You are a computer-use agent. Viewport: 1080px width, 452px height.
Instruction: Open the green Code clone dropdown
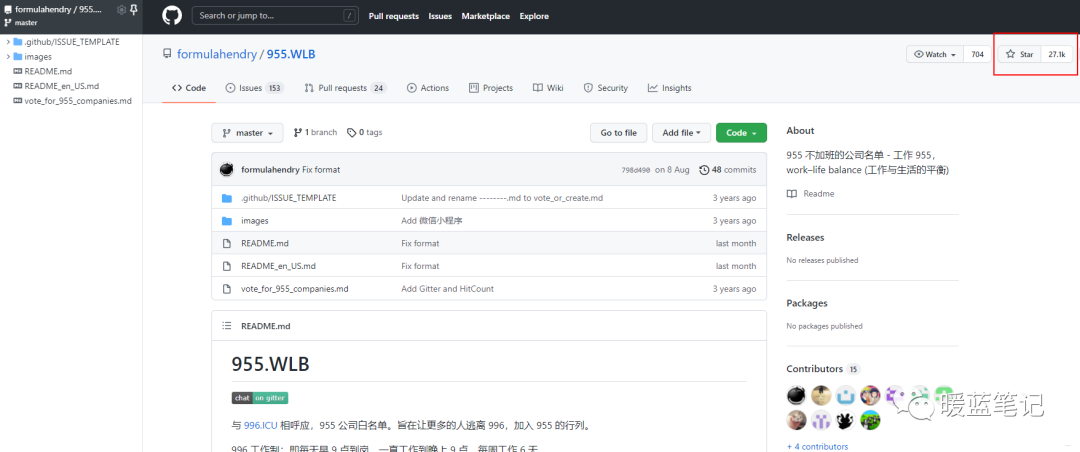tap(741, 133)
